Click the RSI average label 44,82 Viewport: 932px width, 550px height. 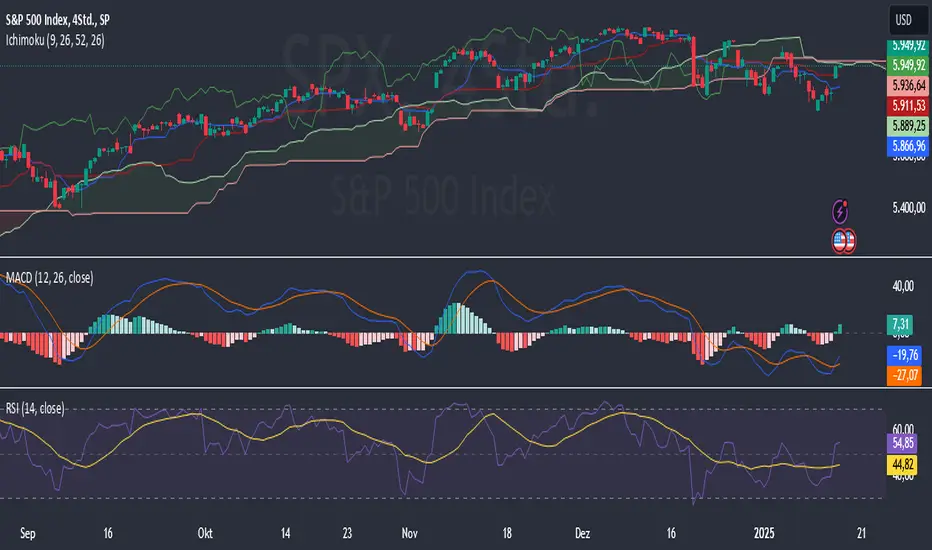[902, 464]
